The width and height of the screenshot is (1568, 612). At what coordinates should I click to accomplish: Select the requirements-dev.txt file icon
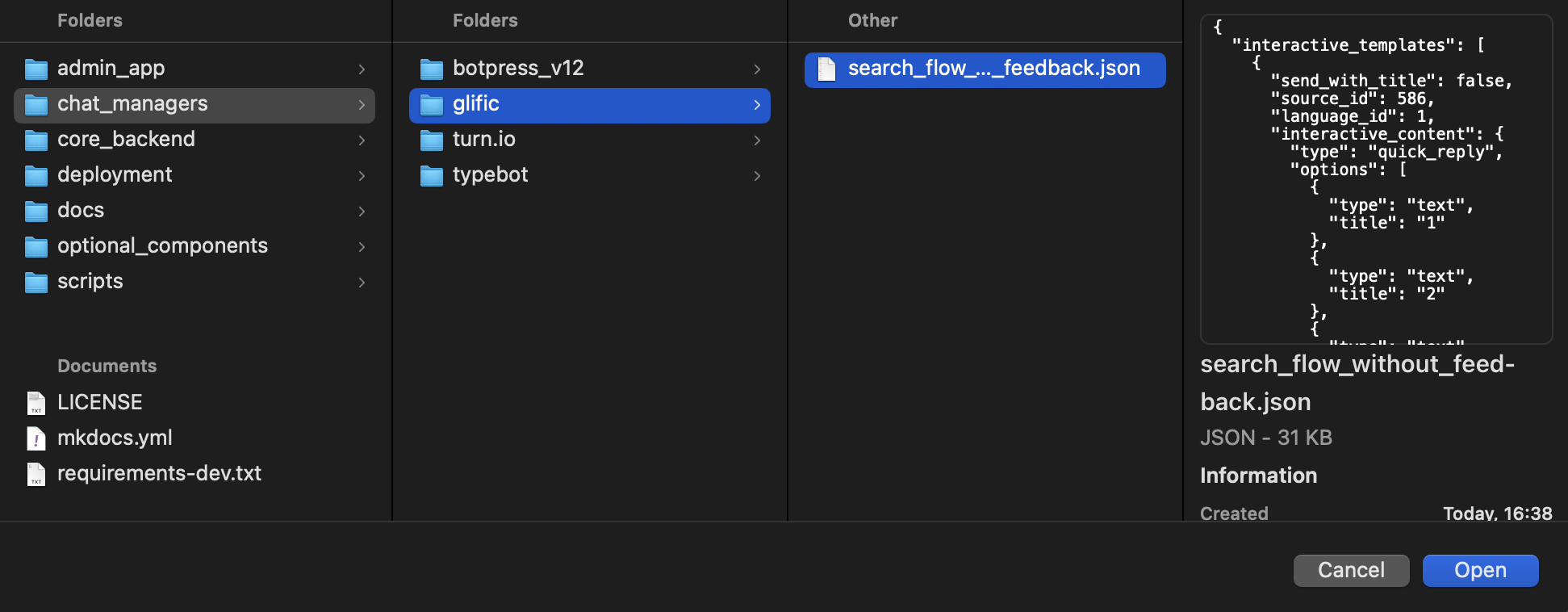(x=36, y=474)
